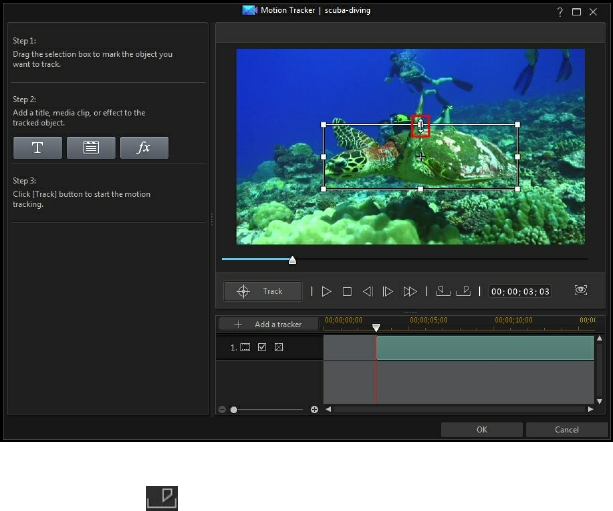Zoom out the timeline with minus icon
This screenshot has width=613, height=511.
click(222, 409)
